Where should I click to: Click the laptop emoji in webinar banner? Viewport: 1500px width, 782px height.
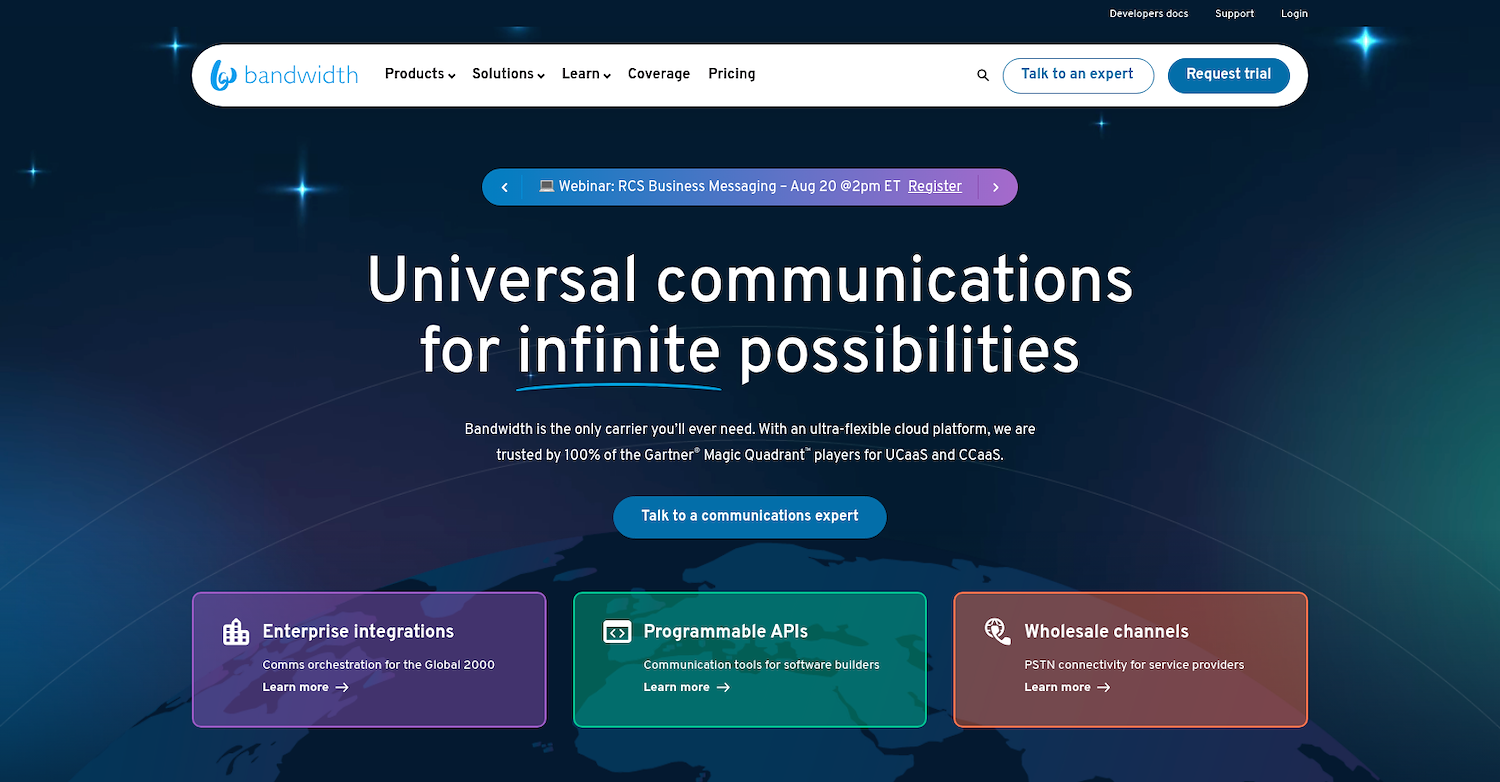tap(546, 186)
